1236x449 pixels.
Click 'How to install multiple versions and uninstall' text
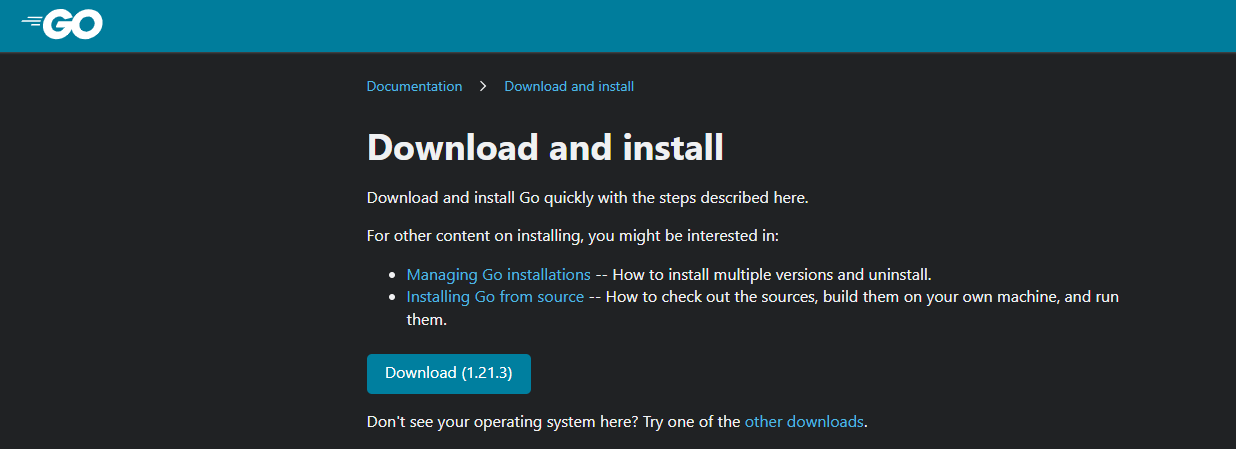pos(772,274)
